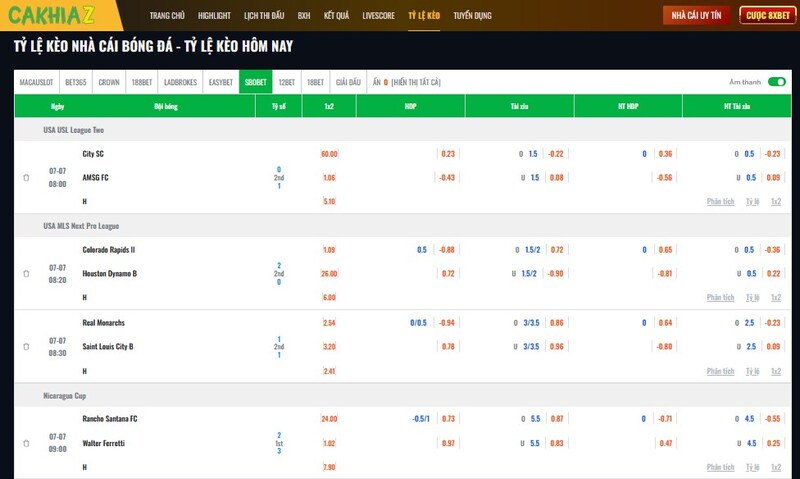
Task: Click pin icon for Saint Louis City B match
Action: pos(26,346)
